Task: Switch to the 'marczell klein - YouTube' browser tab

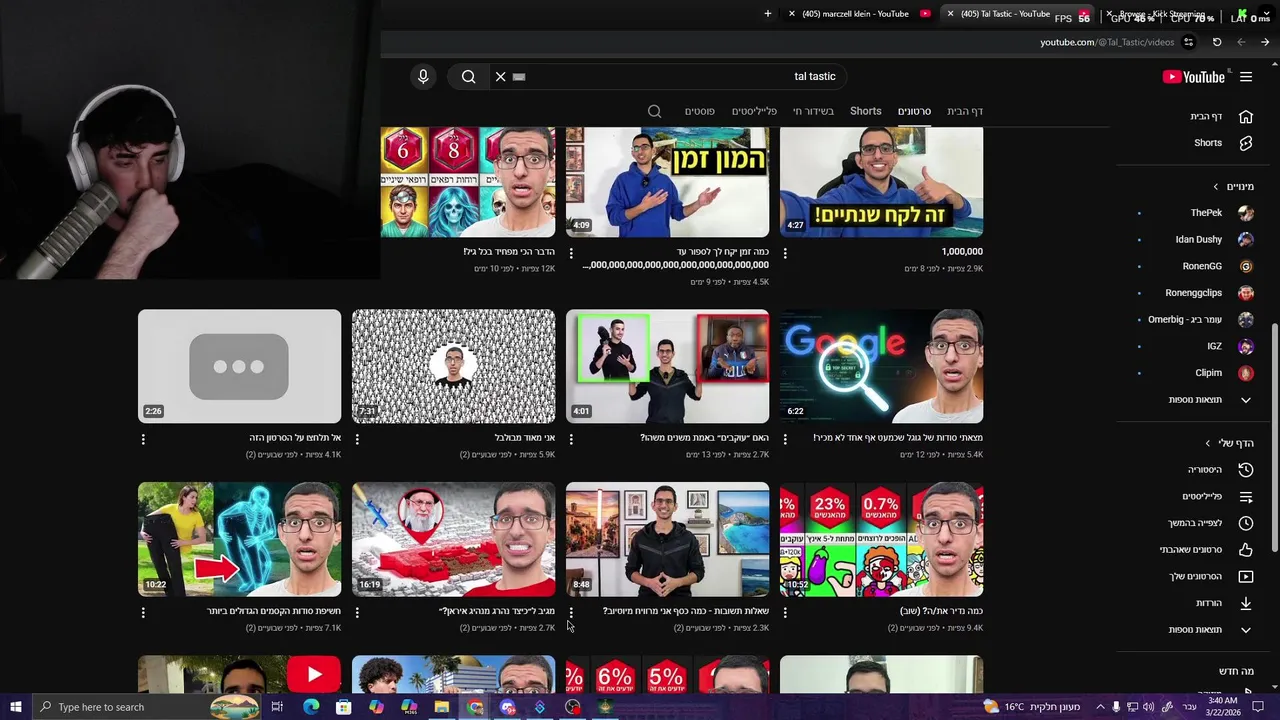Action: 860,14
